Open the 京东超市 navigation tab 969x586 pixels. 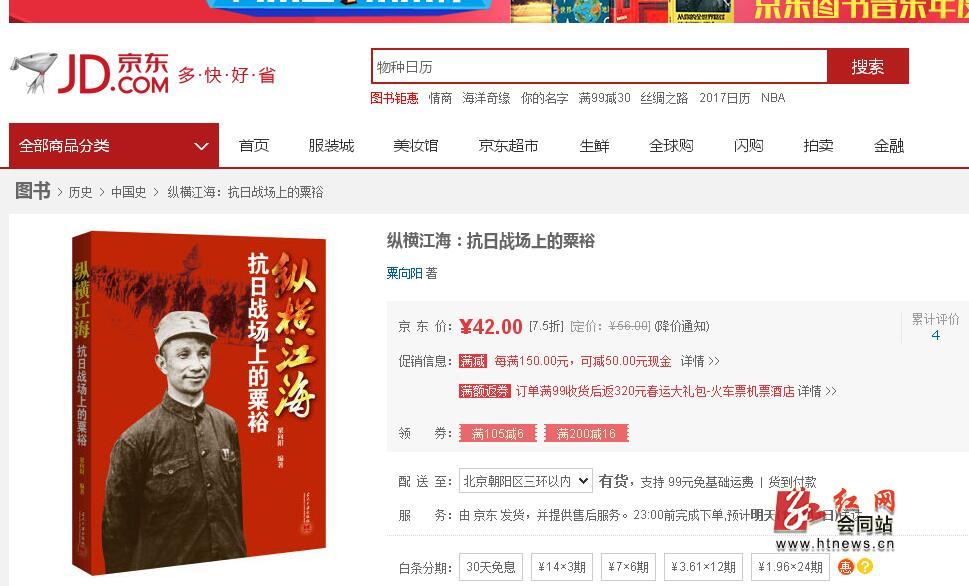[x=509, y=145]
